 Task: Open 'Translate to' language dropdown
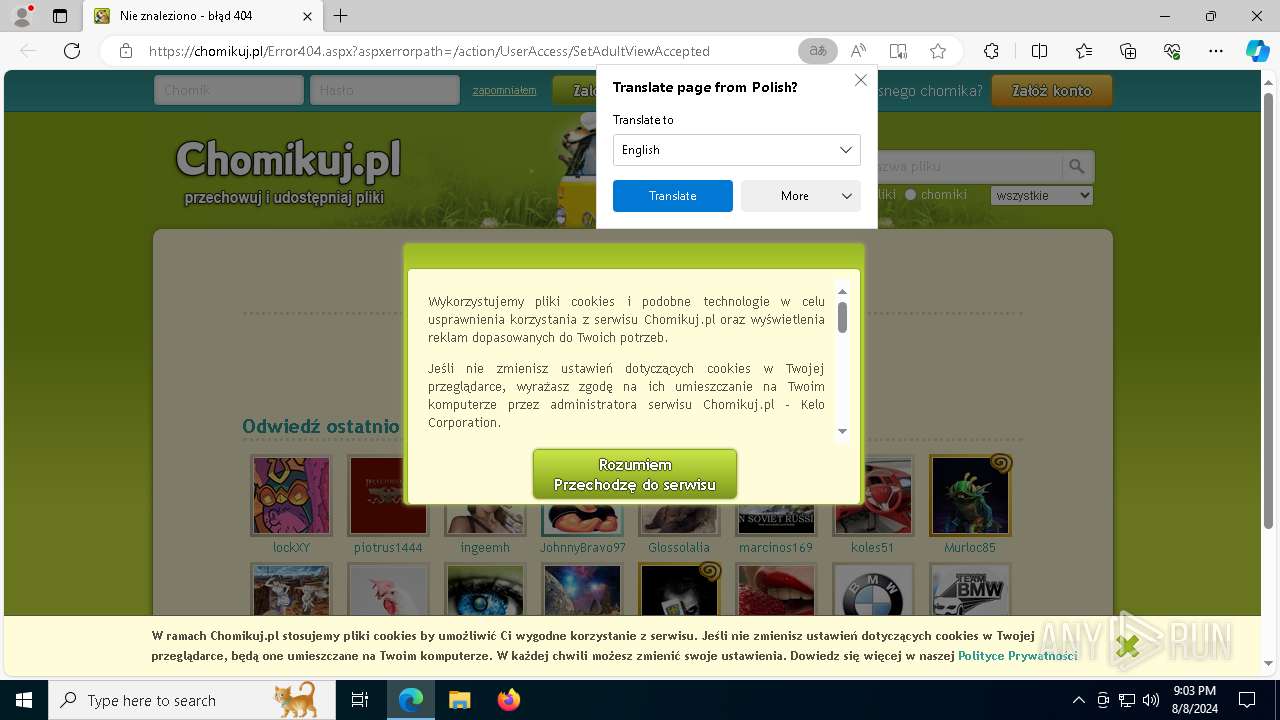click(737, 150)
